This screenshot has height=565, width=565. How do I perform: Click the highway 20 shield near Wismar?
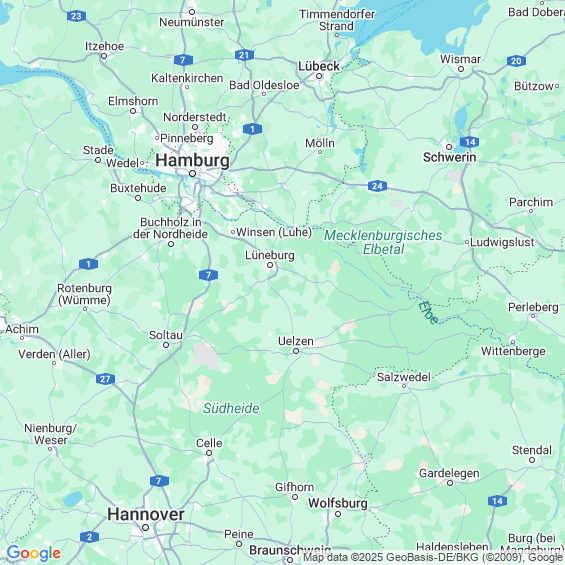tap(516, 61)
